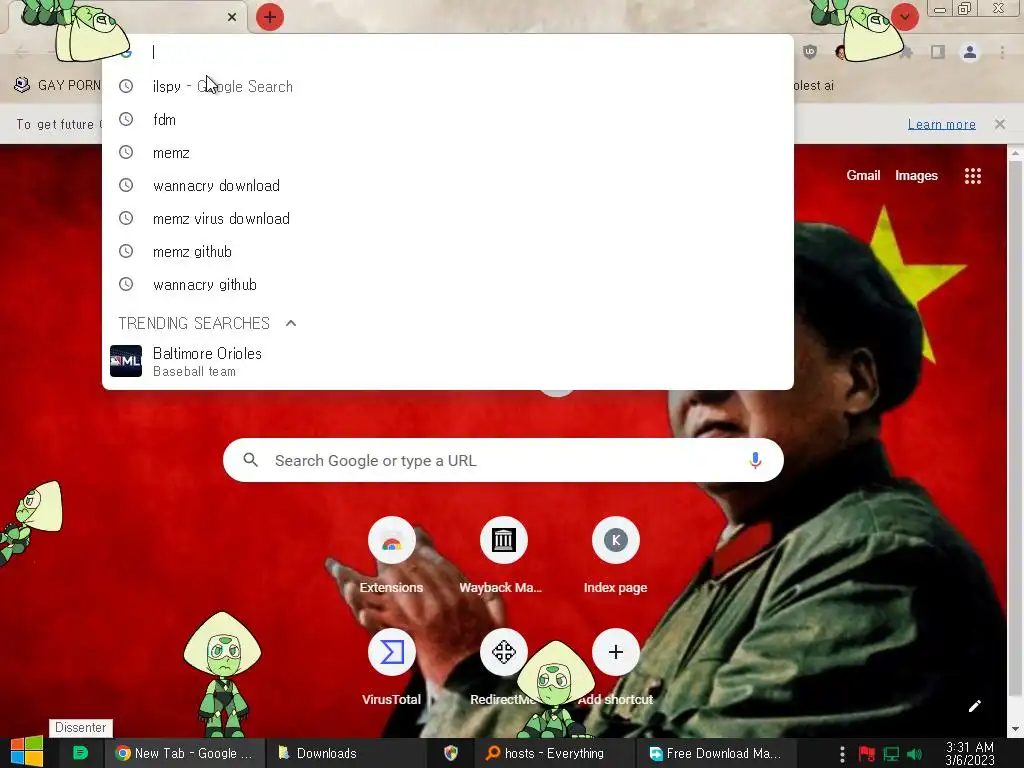Choose the 'wannacry github' suggestion
The image size is (1024, 768).
click(x=448, y=285)
